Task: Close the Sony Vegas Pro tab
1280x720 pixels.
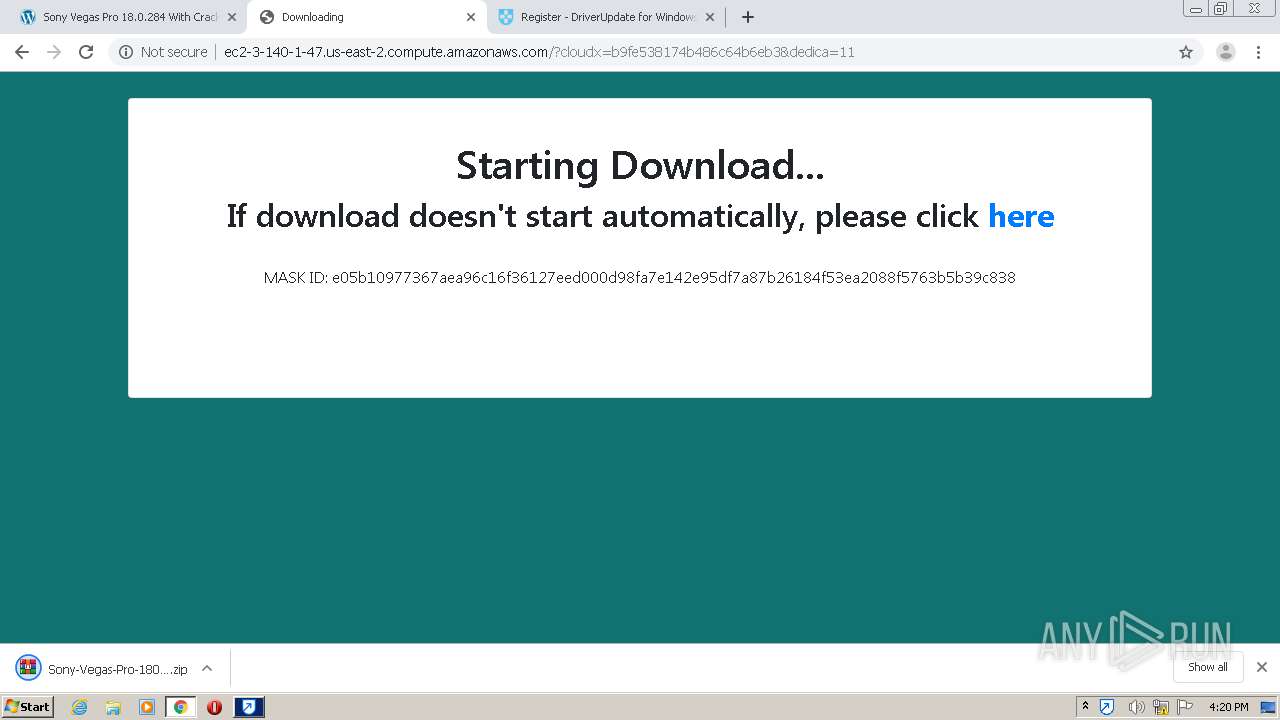Action: click(232, 17)
